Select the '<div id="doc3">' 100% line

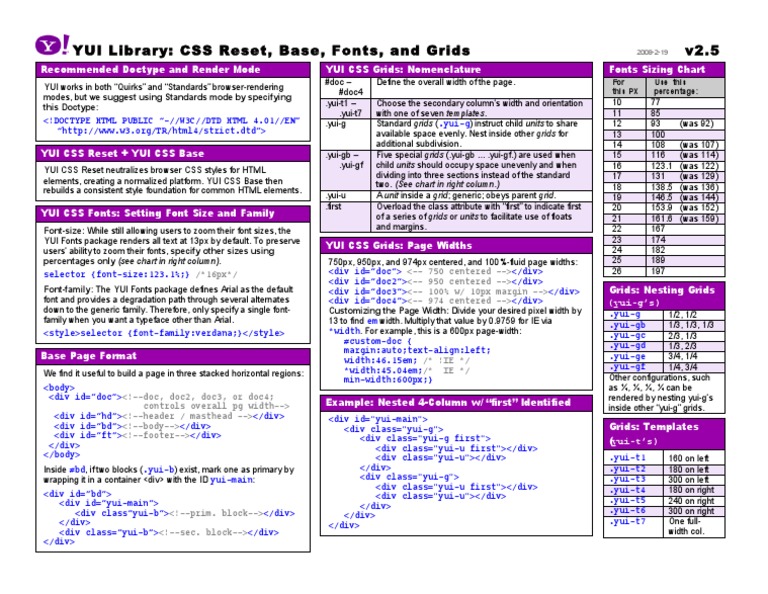(454, 291)
